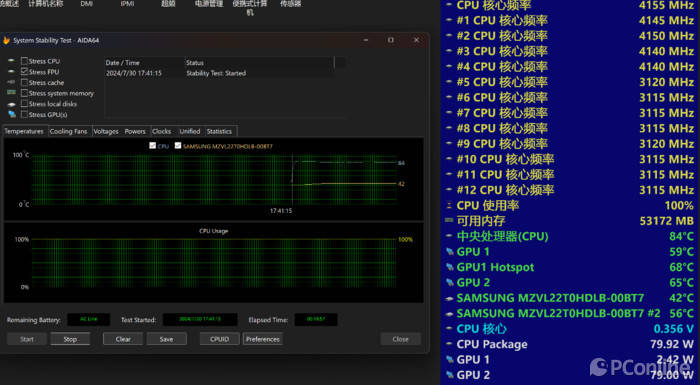This screenshot has height=385, width=700.
Task: Open Preferences
Action: 262,339
